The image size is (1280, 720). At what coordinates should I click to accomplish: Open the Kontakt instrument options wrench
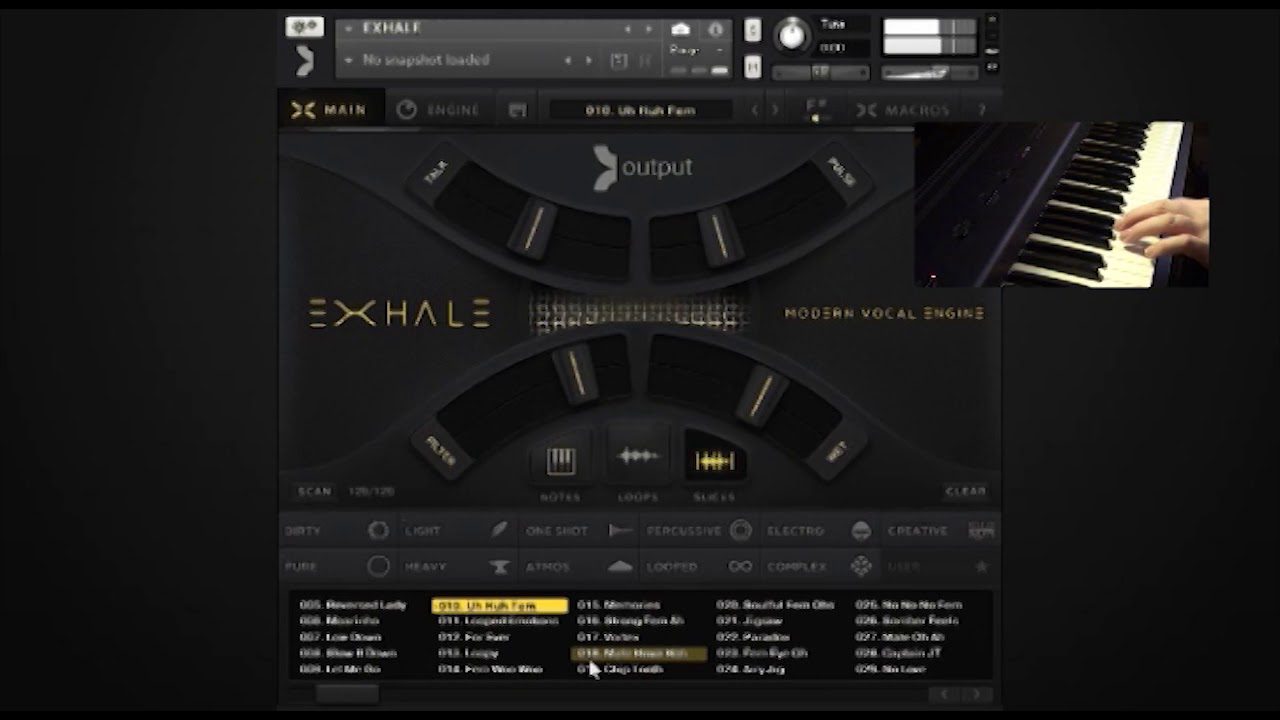tap(304, 27)
